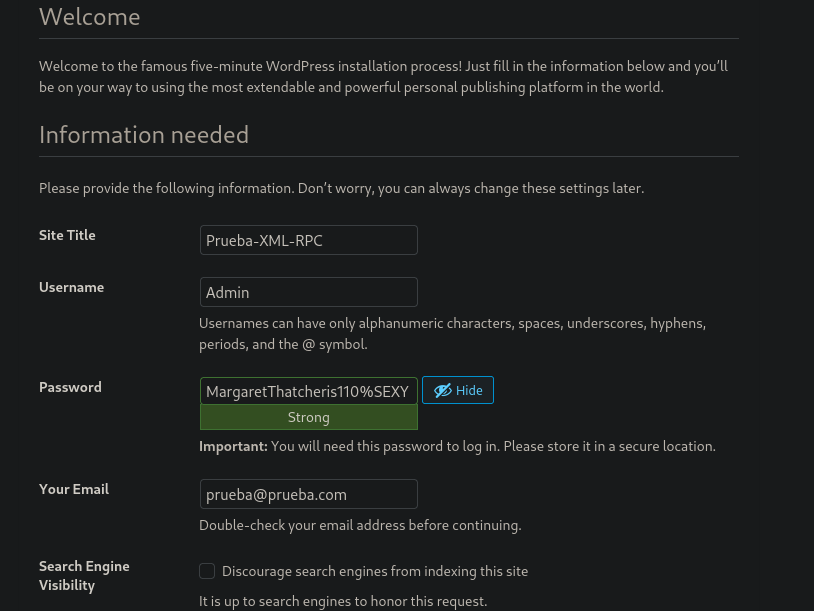Click the Your Email label
Image resolution: width=814 pixels, height=611 pixels.
(74, 489)
